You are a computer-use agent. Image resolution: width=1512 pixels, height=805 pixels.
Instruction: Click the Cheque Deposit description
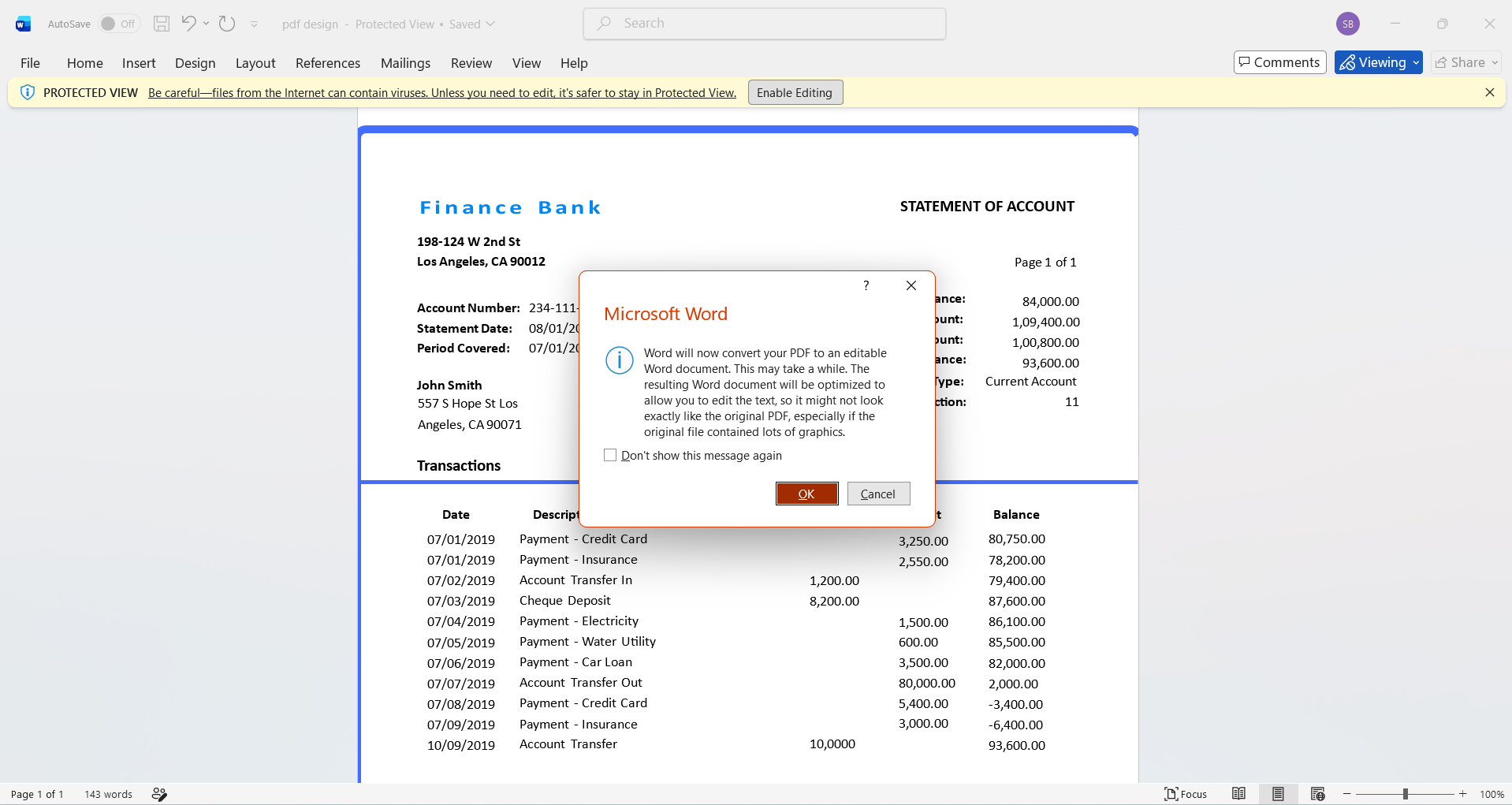[564, 601]
